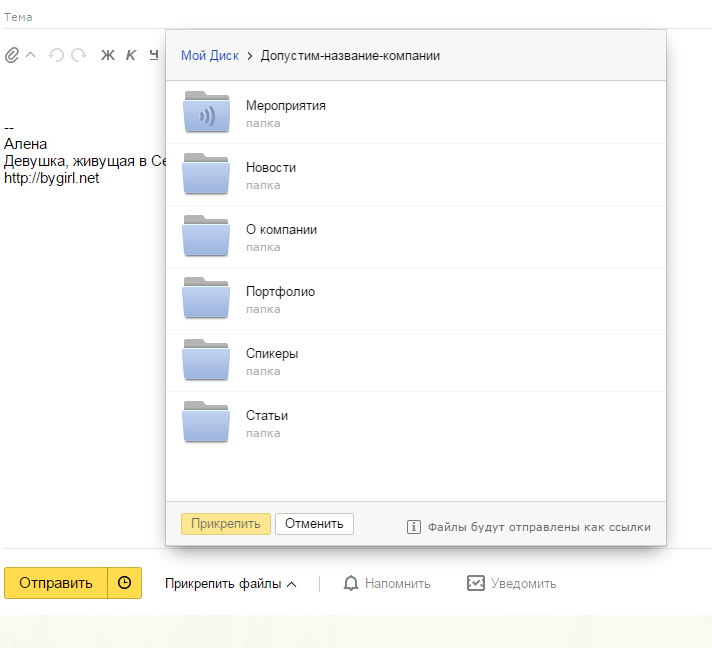
Task: Open the Мероприятия shared folder icon
Action: (206, 112)
